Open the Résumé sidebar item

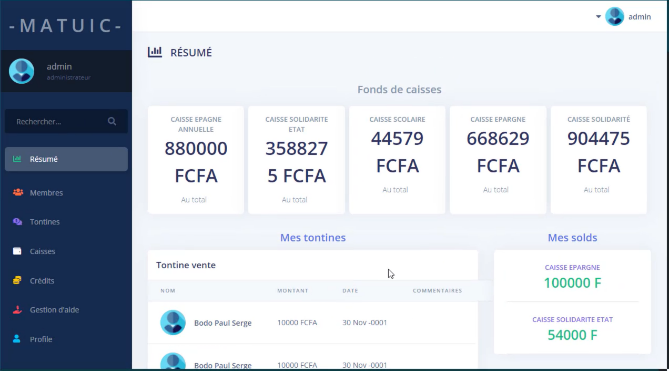coord(66,159)
